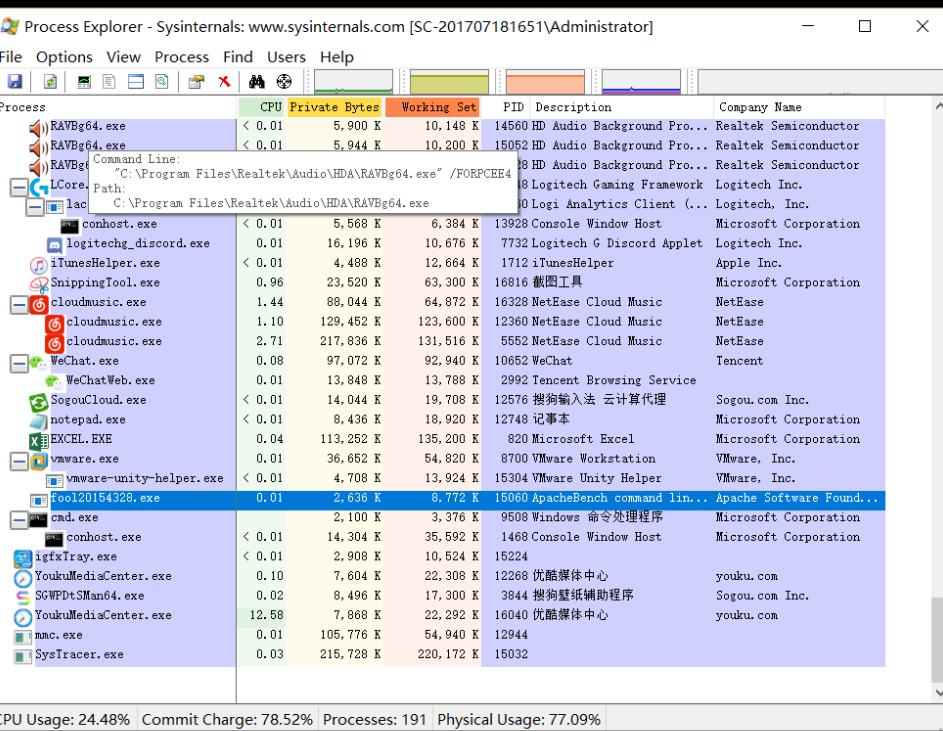This screenshot has width=943, height=731.
Task: Click the DLL/Handle view toolbar icon
Action: 162,81
